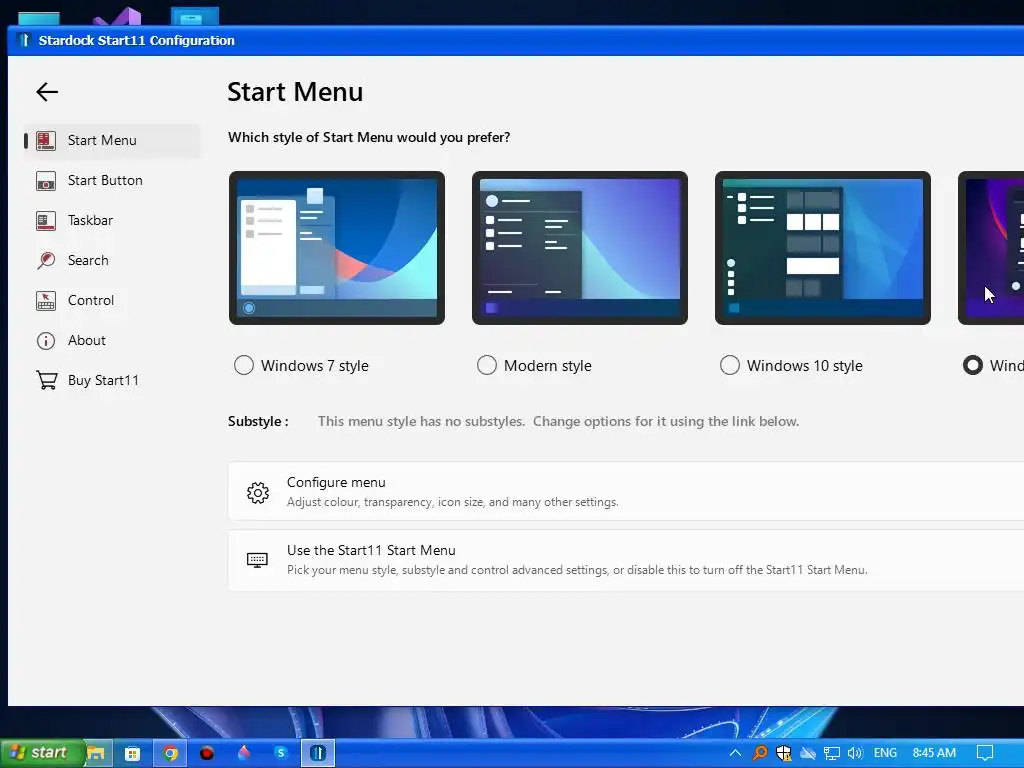
Task: Open the Taskbar sidebar section
Action: coord(112,220)
